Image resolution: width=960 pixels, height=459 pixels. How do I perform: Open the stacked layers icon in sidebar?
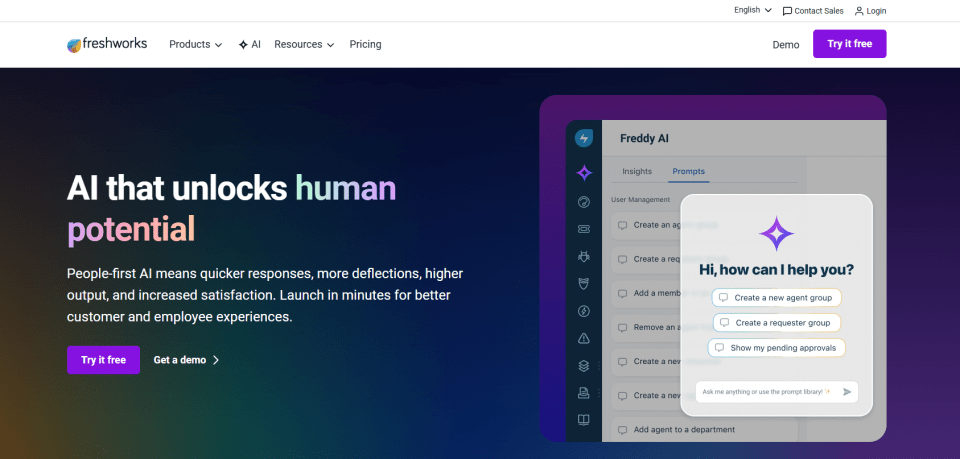(x=583, y=366)
